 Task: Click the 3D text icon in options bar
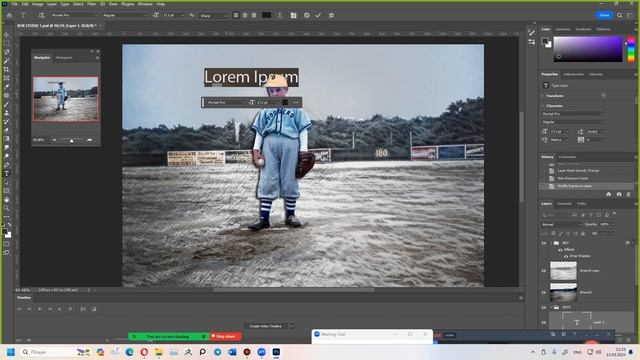tap(331, 16)
